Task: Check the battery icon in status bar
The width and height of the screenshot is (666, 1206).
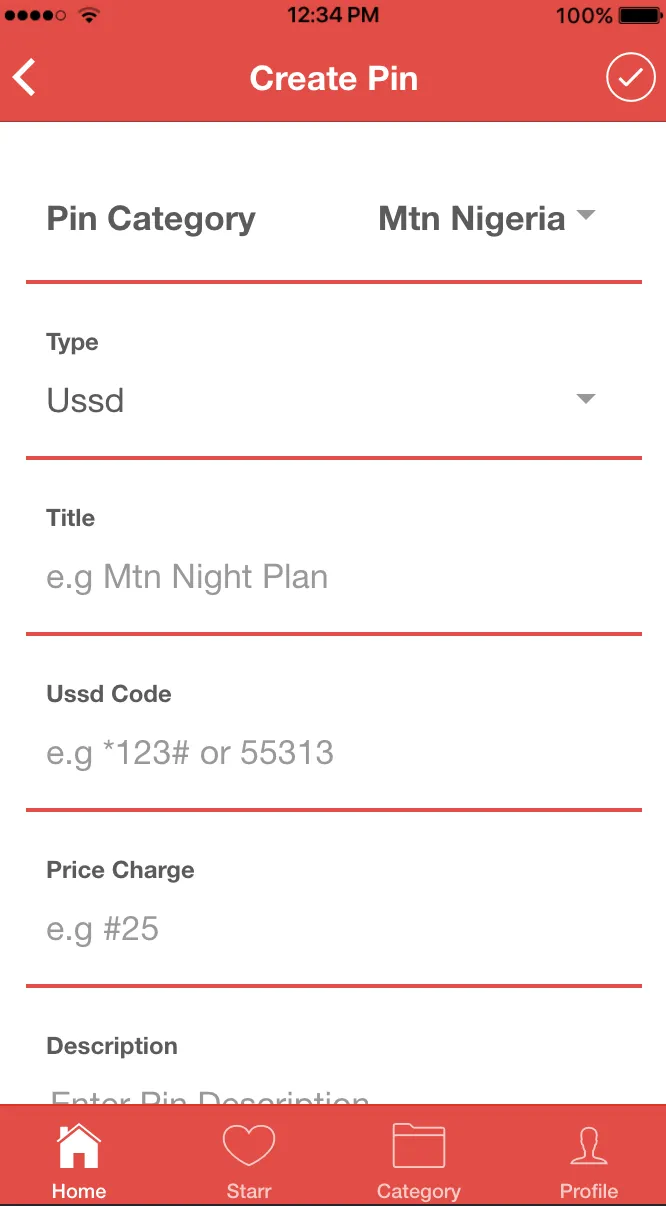Action: coord(640,15)
